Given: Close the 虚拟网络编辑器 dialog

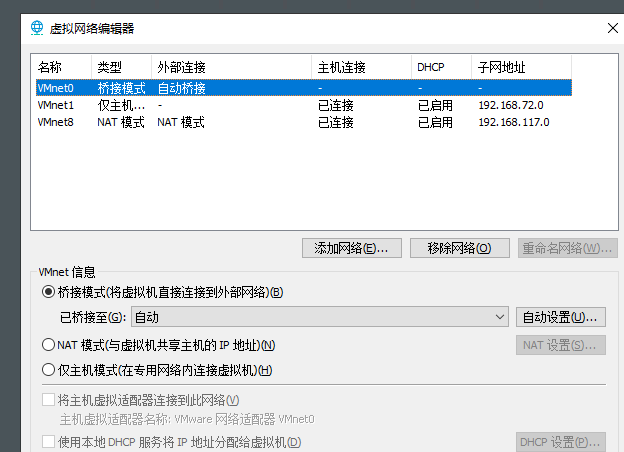Looking at the screenshot, I should point(613,28).
